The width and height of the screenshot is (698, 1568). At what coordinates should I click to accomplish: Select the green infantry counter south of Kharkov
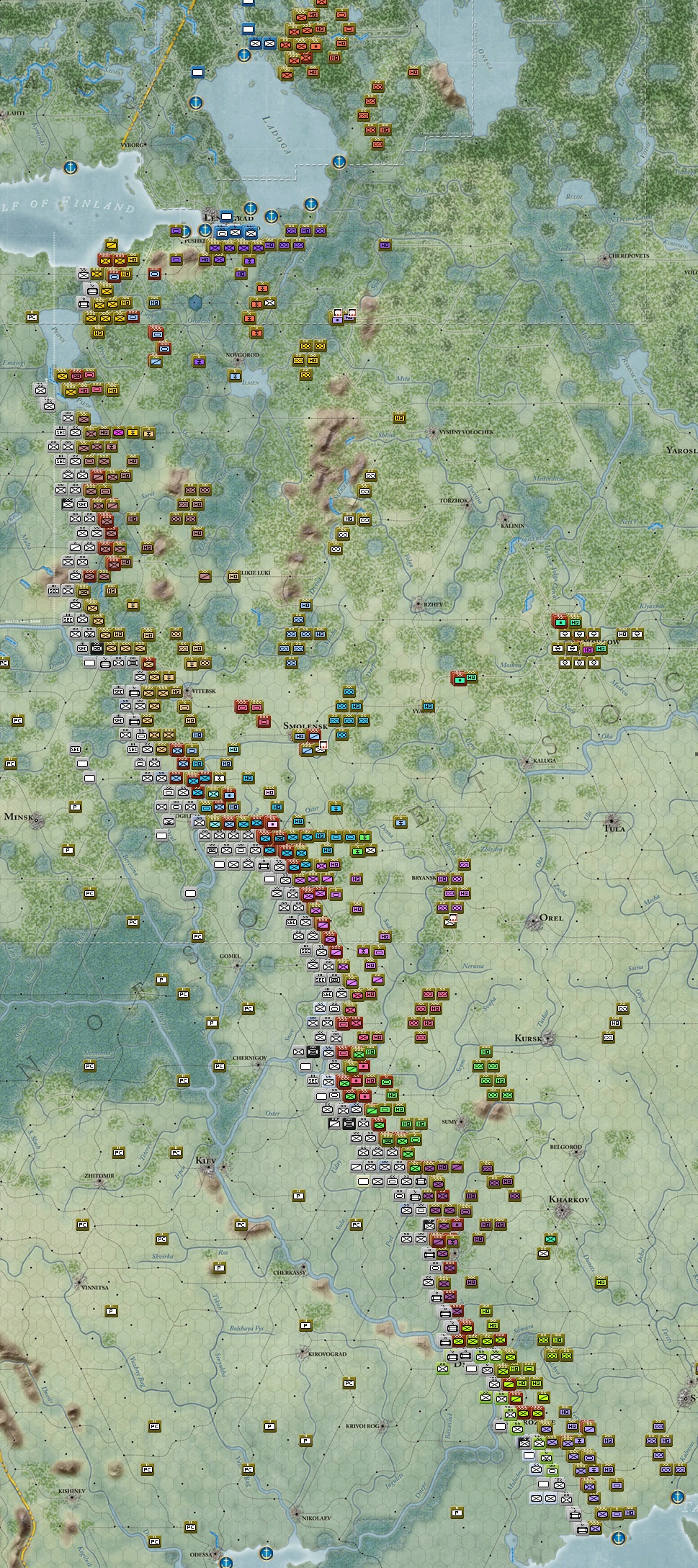(x=550, y=1239)
